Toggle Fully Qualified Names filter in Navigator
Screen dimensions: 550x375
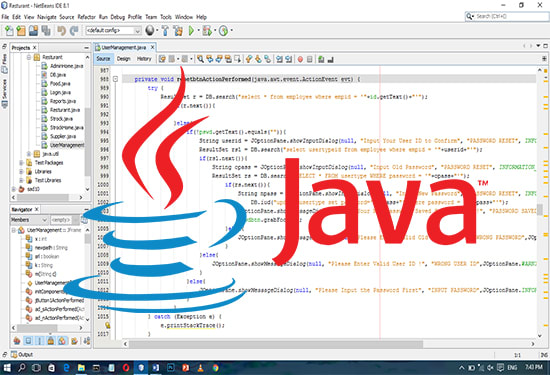pyautogui.click(x=74, y=340)
